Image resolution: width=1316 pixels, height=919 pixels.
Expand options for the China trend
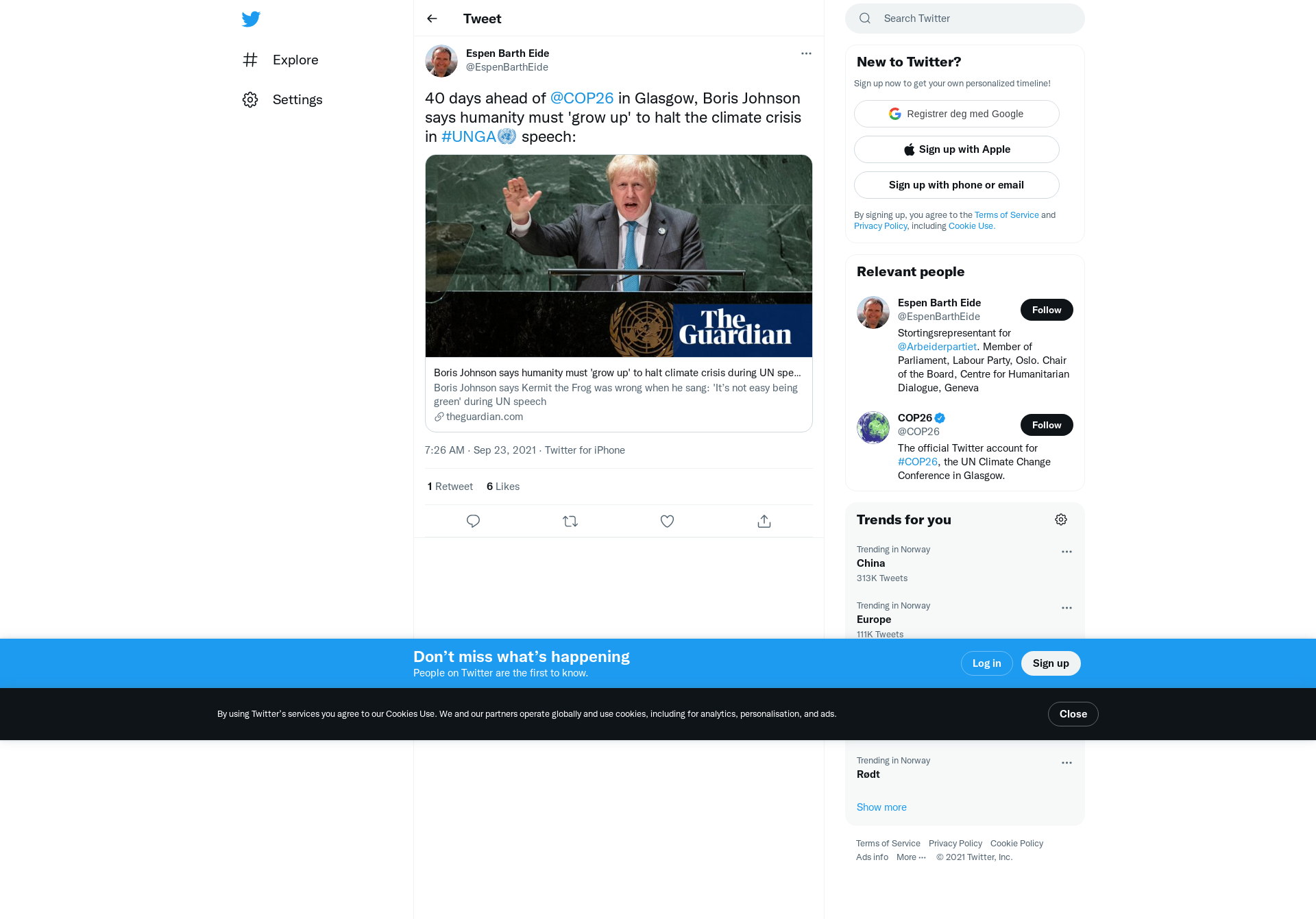(x=1067, y=552)
